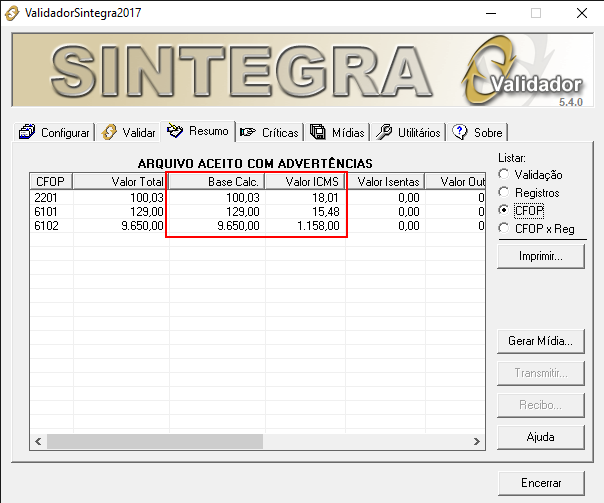
Task: Click the Valor Total column header
Action: click(x=121, y=181)
